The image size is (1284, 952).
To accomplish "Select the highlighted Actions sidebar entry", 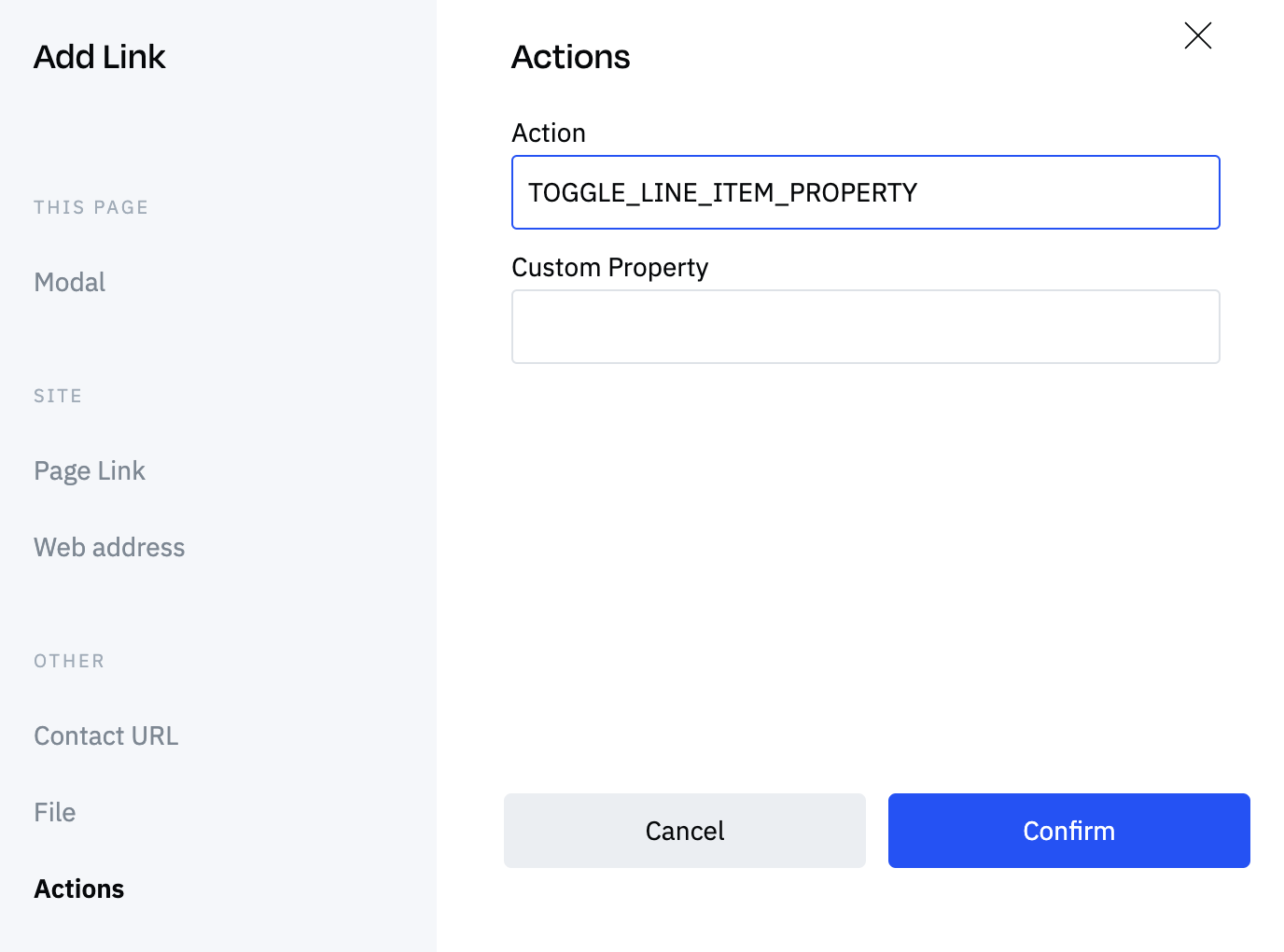I will [x=78, y=889].
